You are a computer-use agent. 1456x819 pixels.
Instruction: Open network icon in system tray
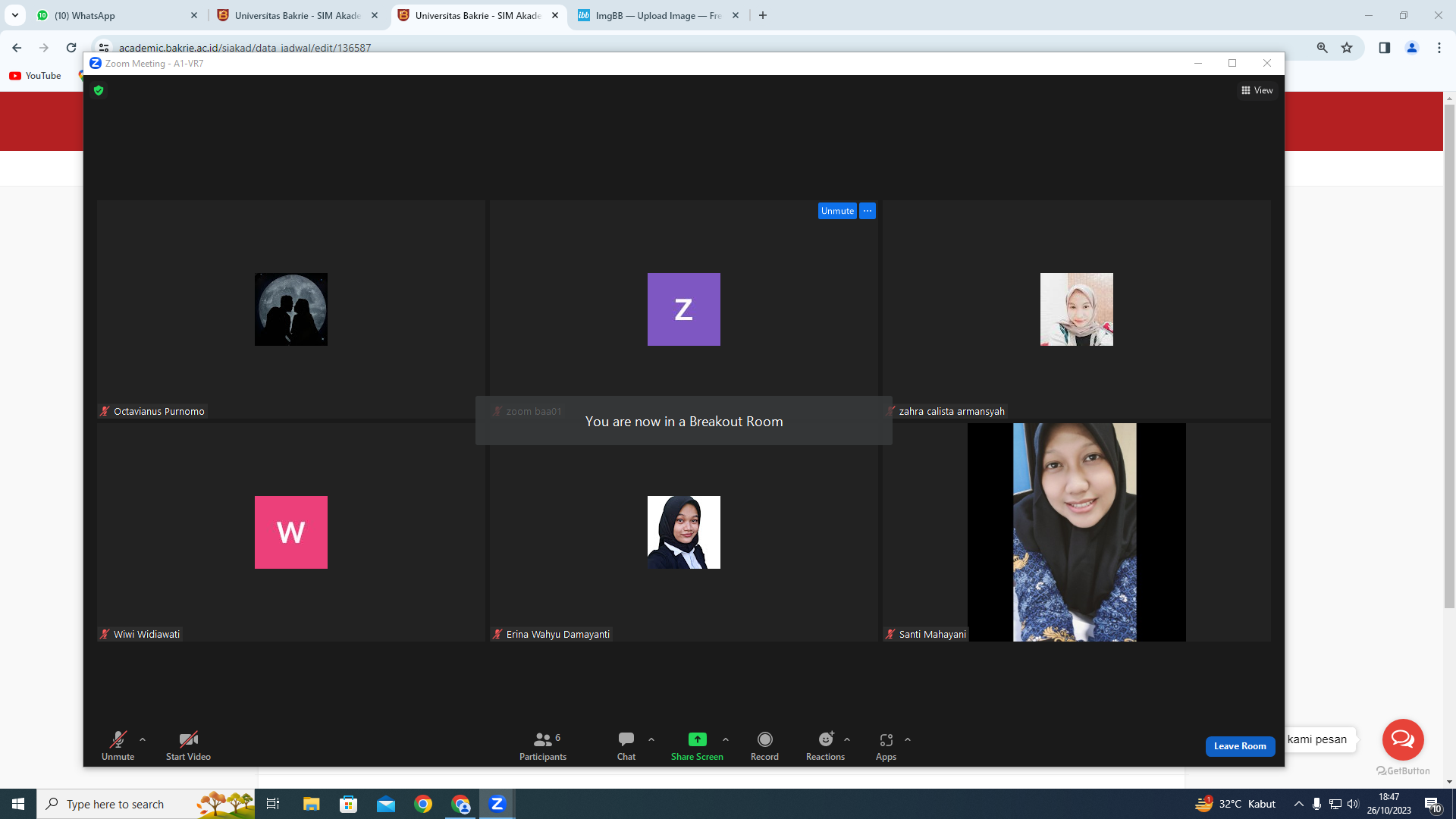[x=1335, y=804]
